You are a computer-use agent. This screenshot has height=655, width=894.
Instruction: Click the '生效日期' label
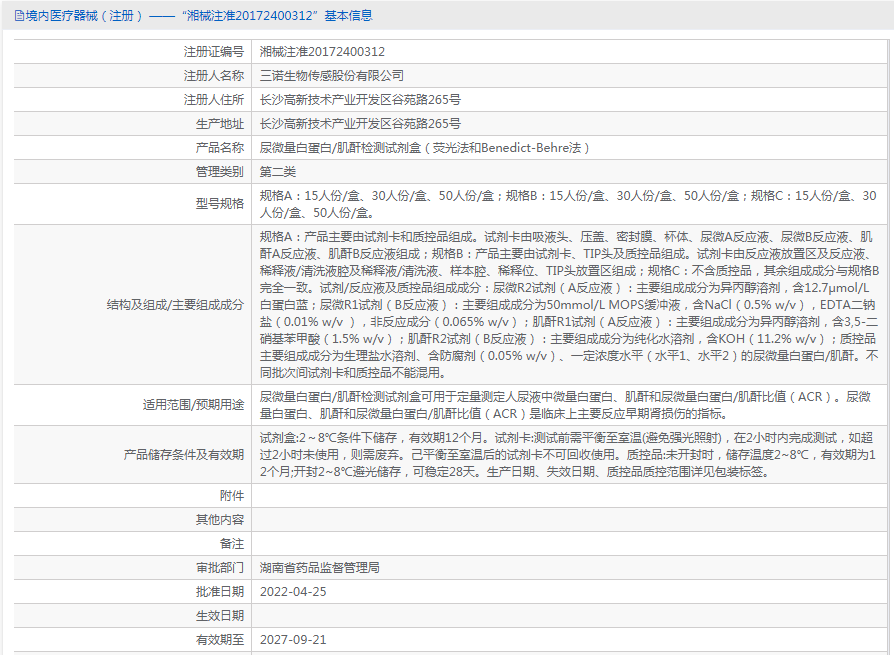tap(220, 615)
